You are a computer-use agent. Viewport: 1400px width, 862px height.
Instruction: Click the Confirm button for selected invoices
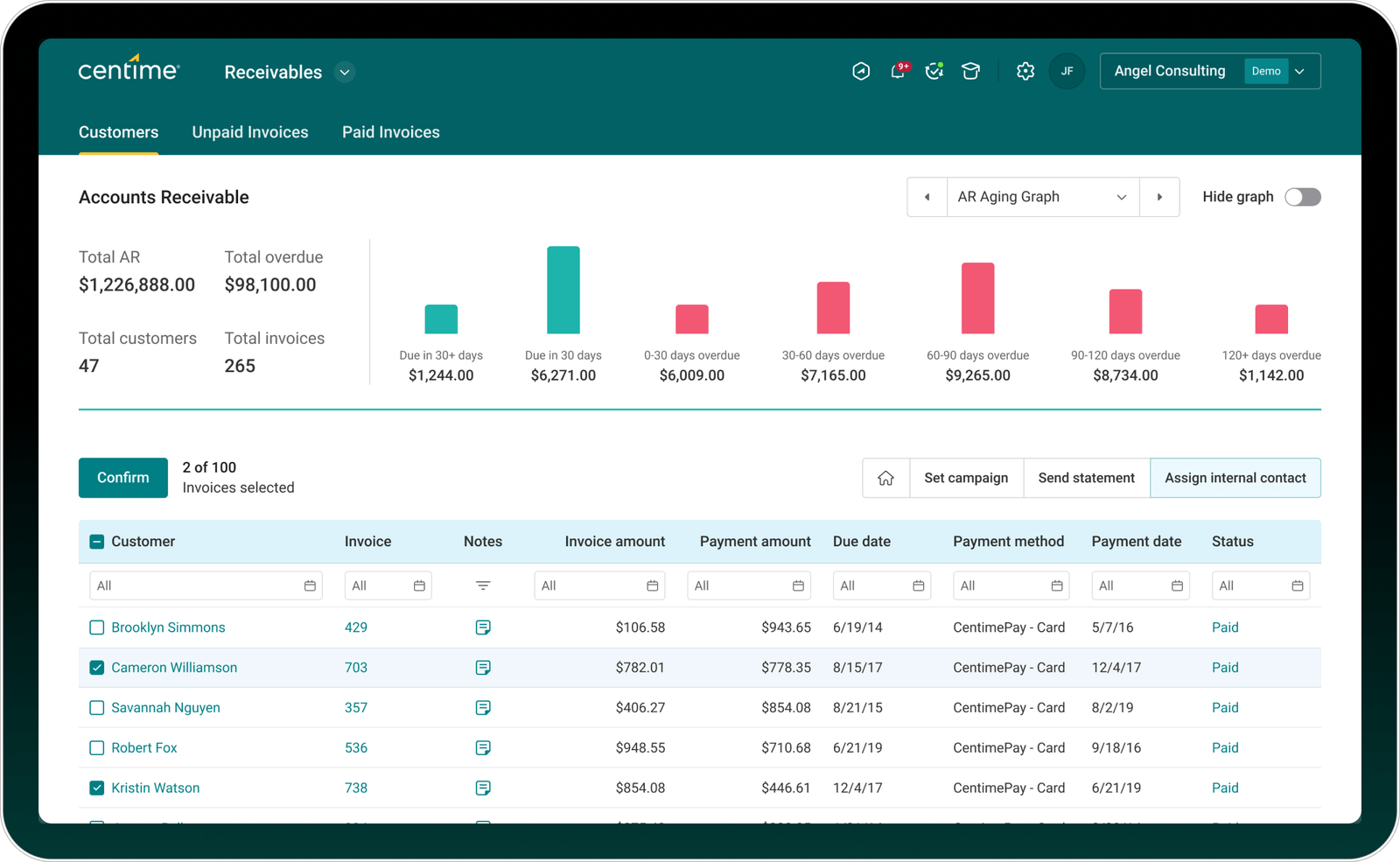(x=122, y=478)
